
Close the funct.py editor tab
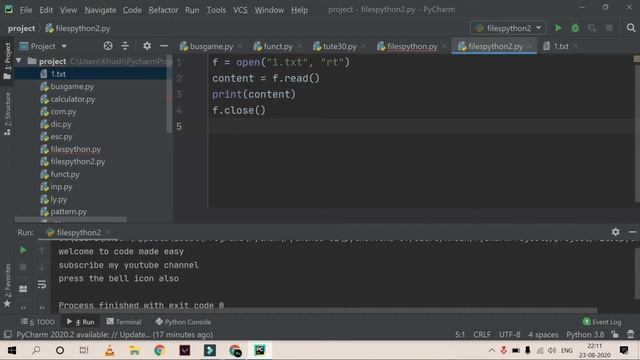299,46
